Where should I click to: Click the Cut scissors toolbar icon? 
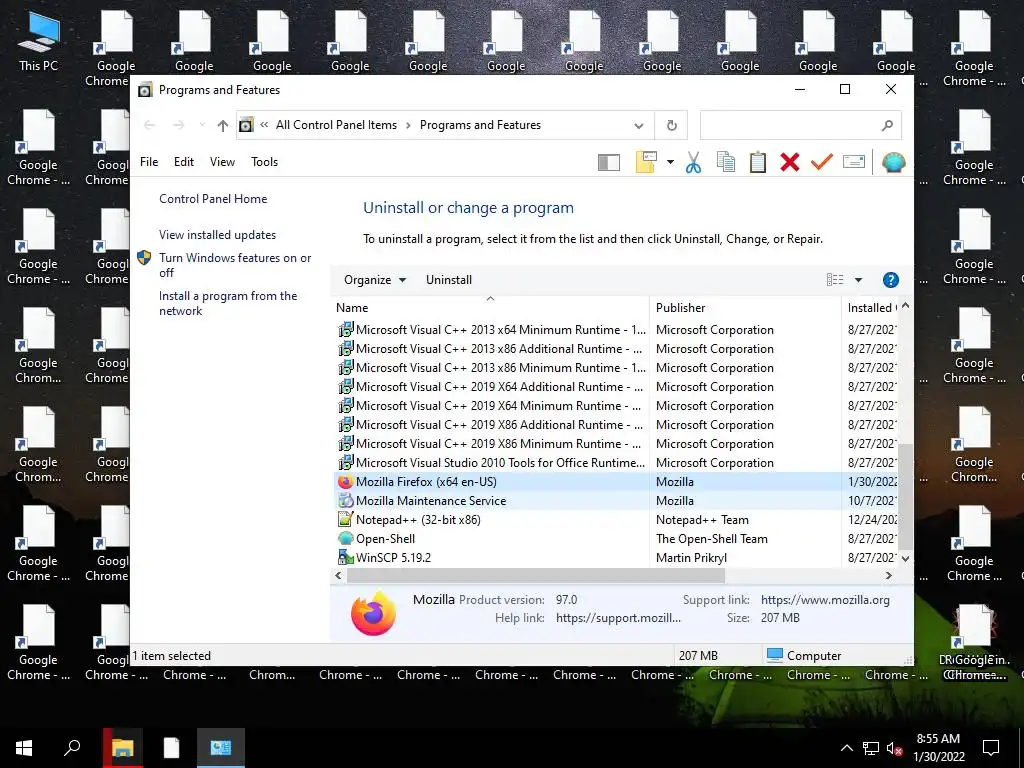[x=694, y=162]
